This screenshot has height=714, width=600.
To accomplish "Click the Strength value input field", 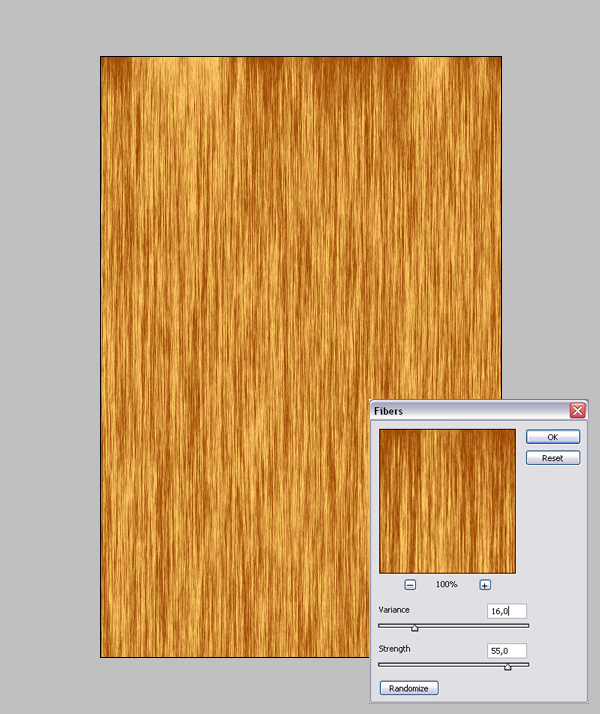I will pyautogui.click(x=507, y=651).
